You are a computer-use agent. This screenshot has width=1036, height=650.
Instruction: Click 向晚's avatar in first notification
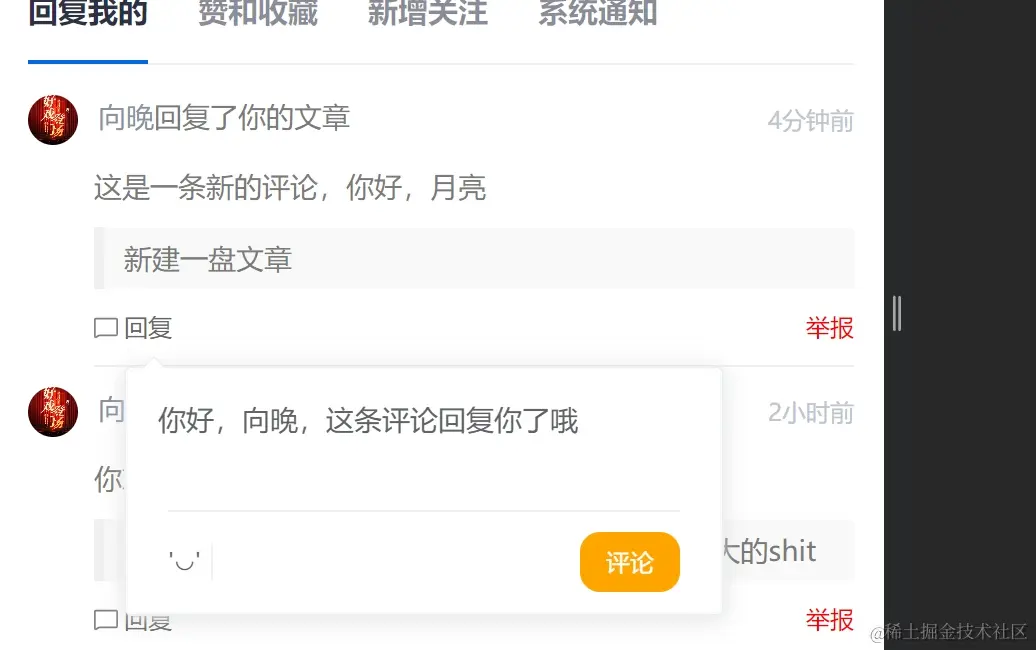click(53, 120)
